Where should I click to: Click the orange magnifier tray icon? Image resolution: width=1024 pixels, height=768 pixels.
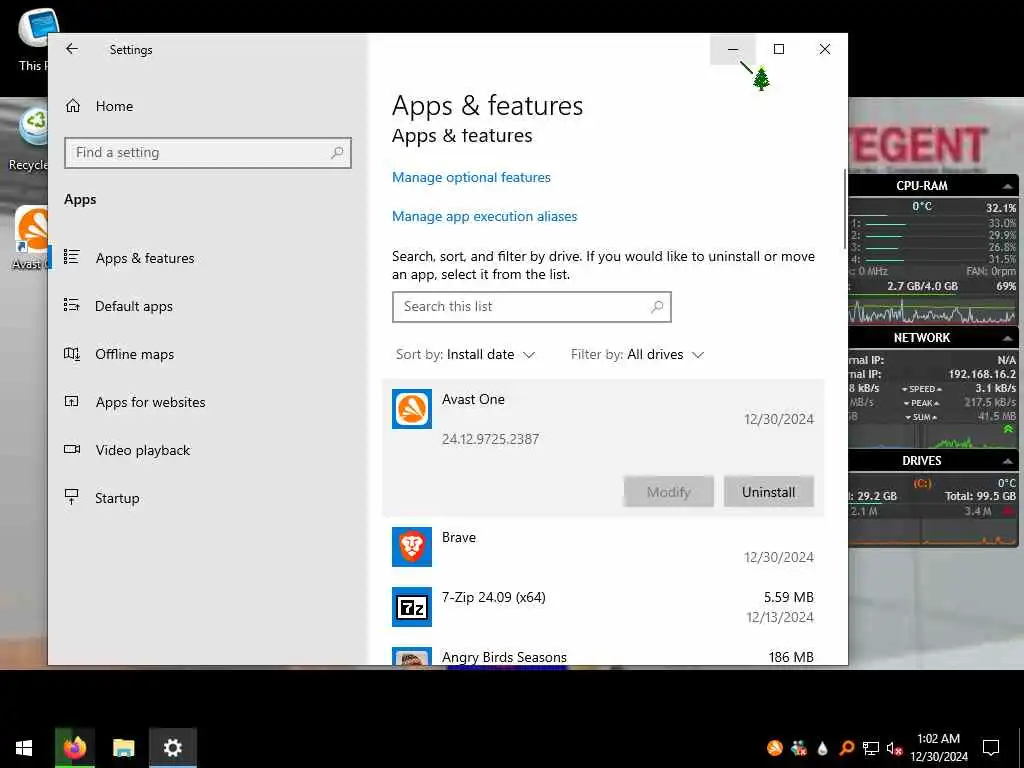(847, 748)
